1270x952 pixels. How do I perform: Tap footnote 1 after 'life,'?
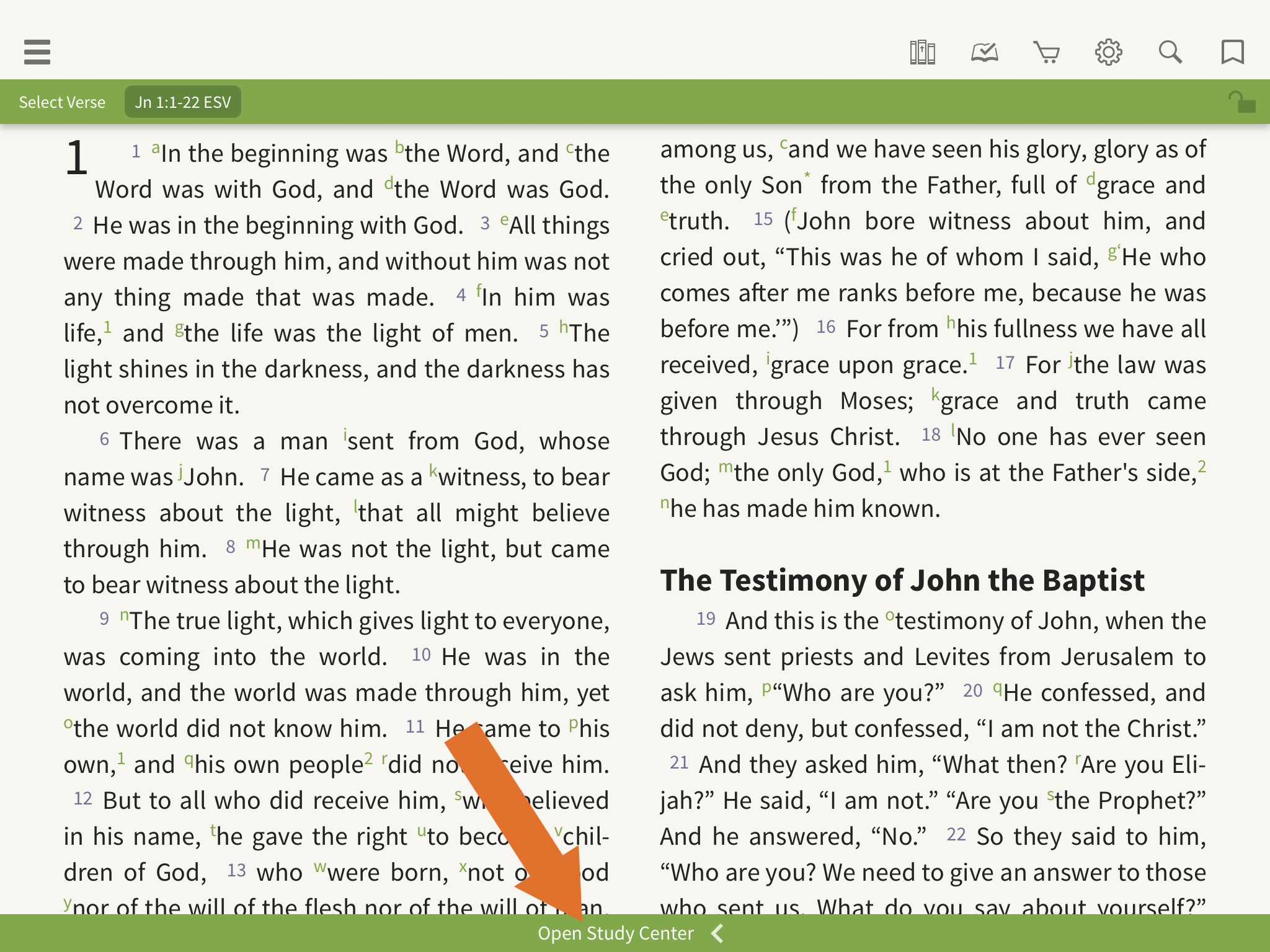[x=107, y=327]
